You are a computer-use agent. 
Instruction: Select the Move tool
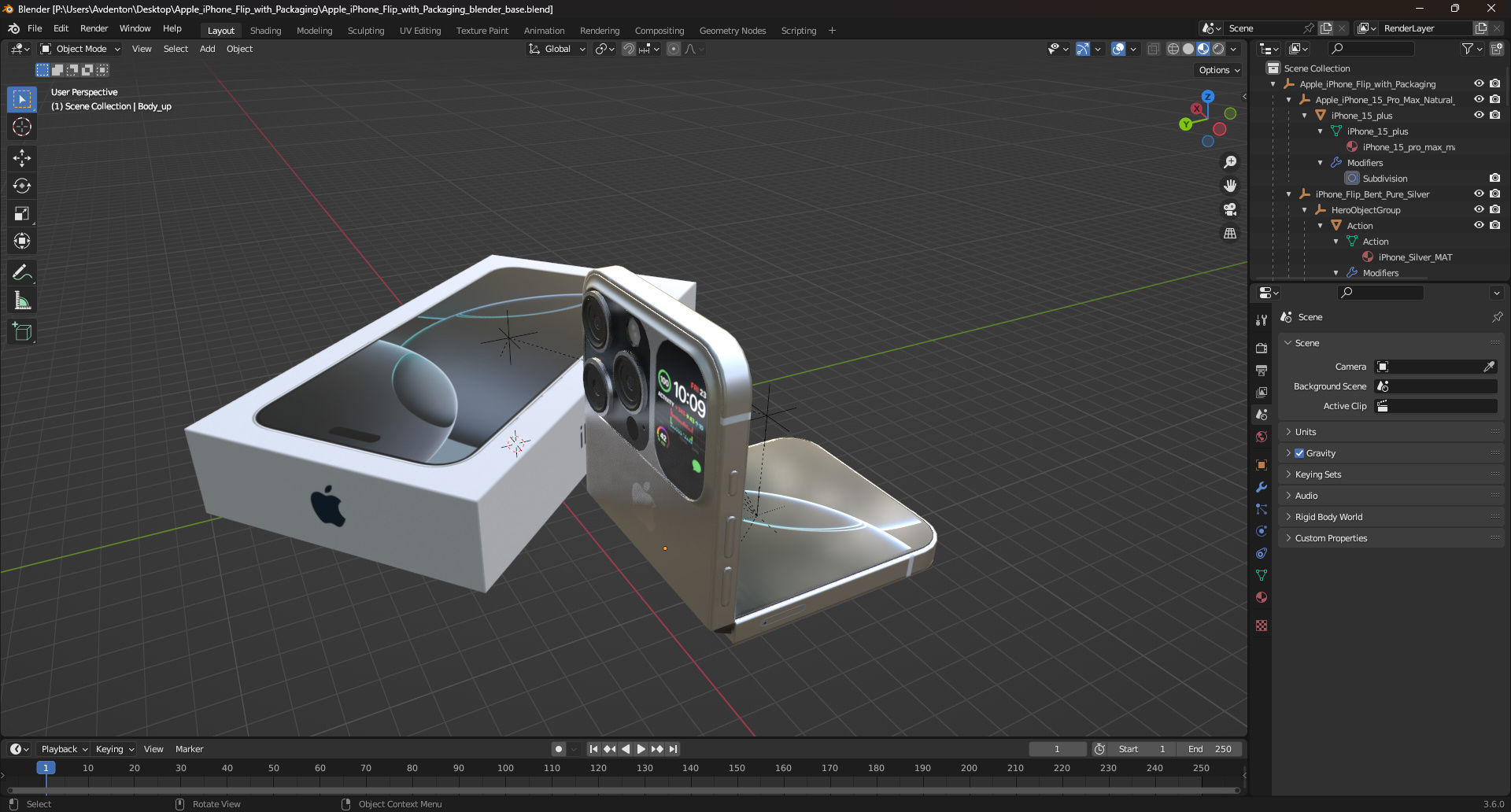tap(22, 158)
